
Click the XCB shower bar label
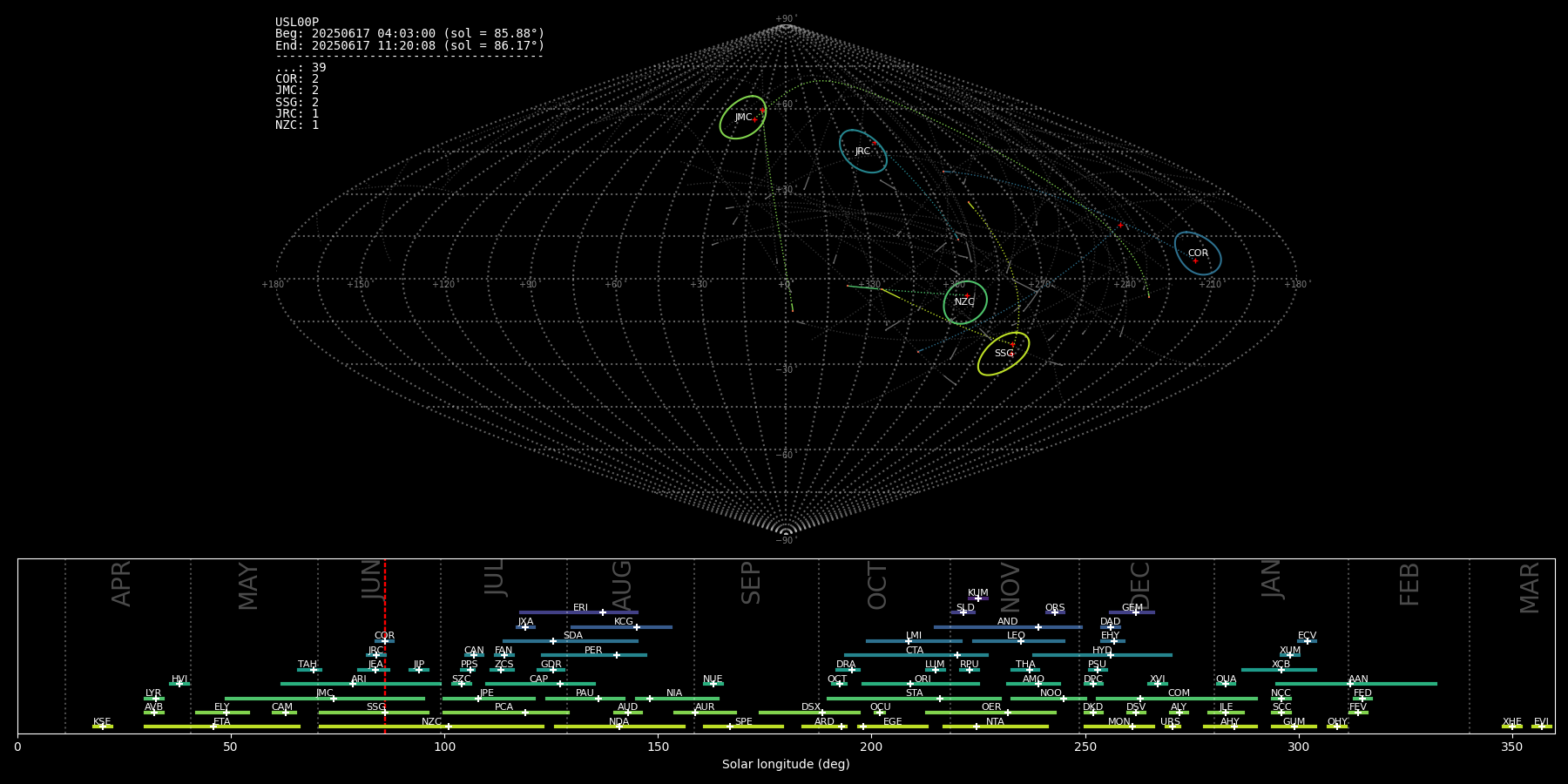tap(1281, 665)
